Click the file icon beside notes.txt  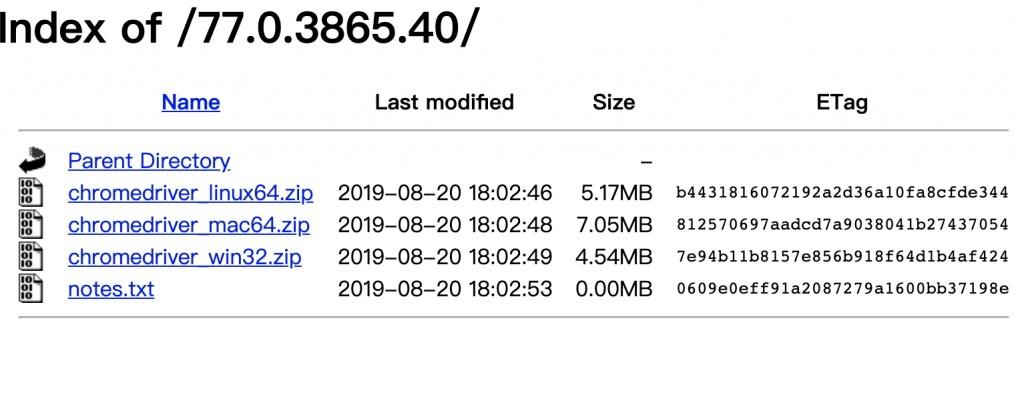pos(31,289)
